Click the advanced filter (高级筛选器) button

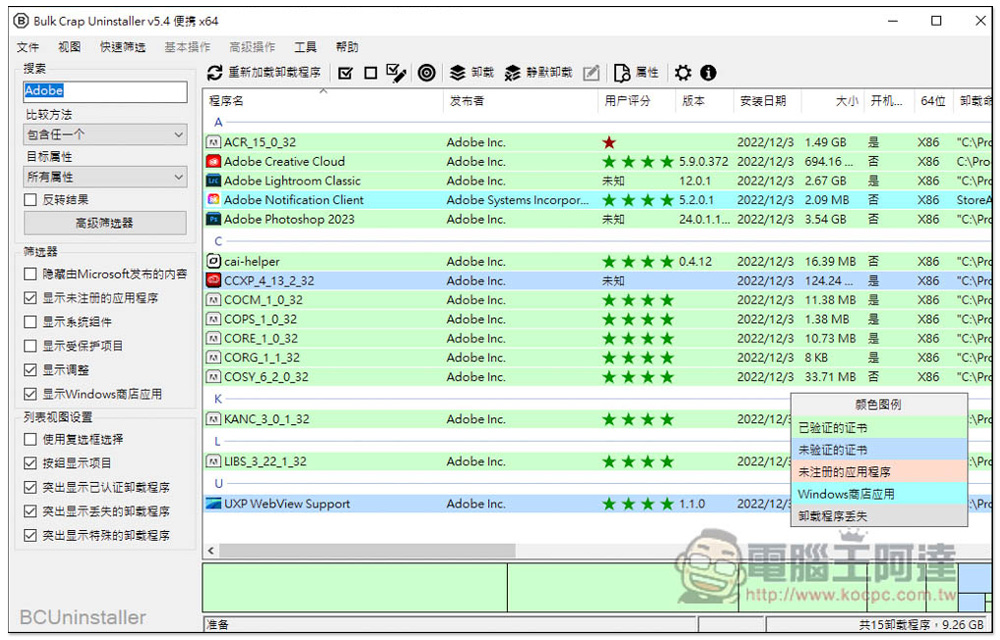105,223
